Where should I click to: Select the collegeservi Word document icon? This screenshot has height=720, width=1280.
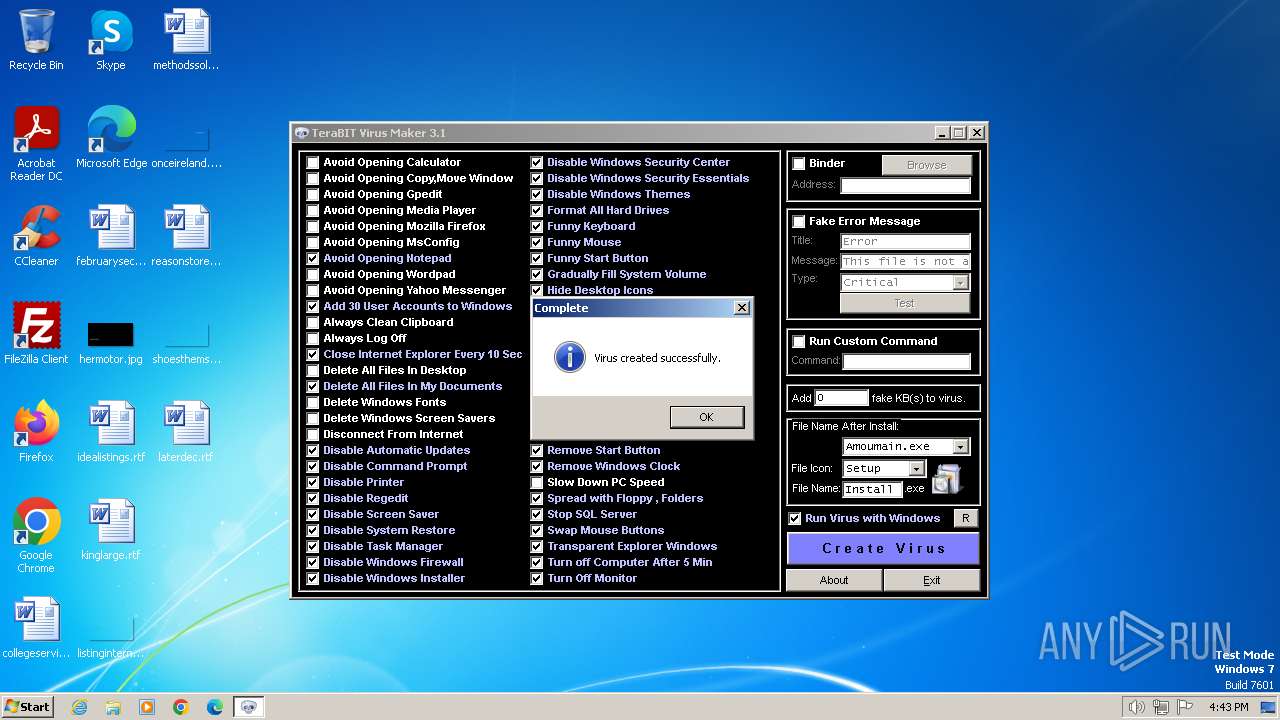(x=36, y=628)
